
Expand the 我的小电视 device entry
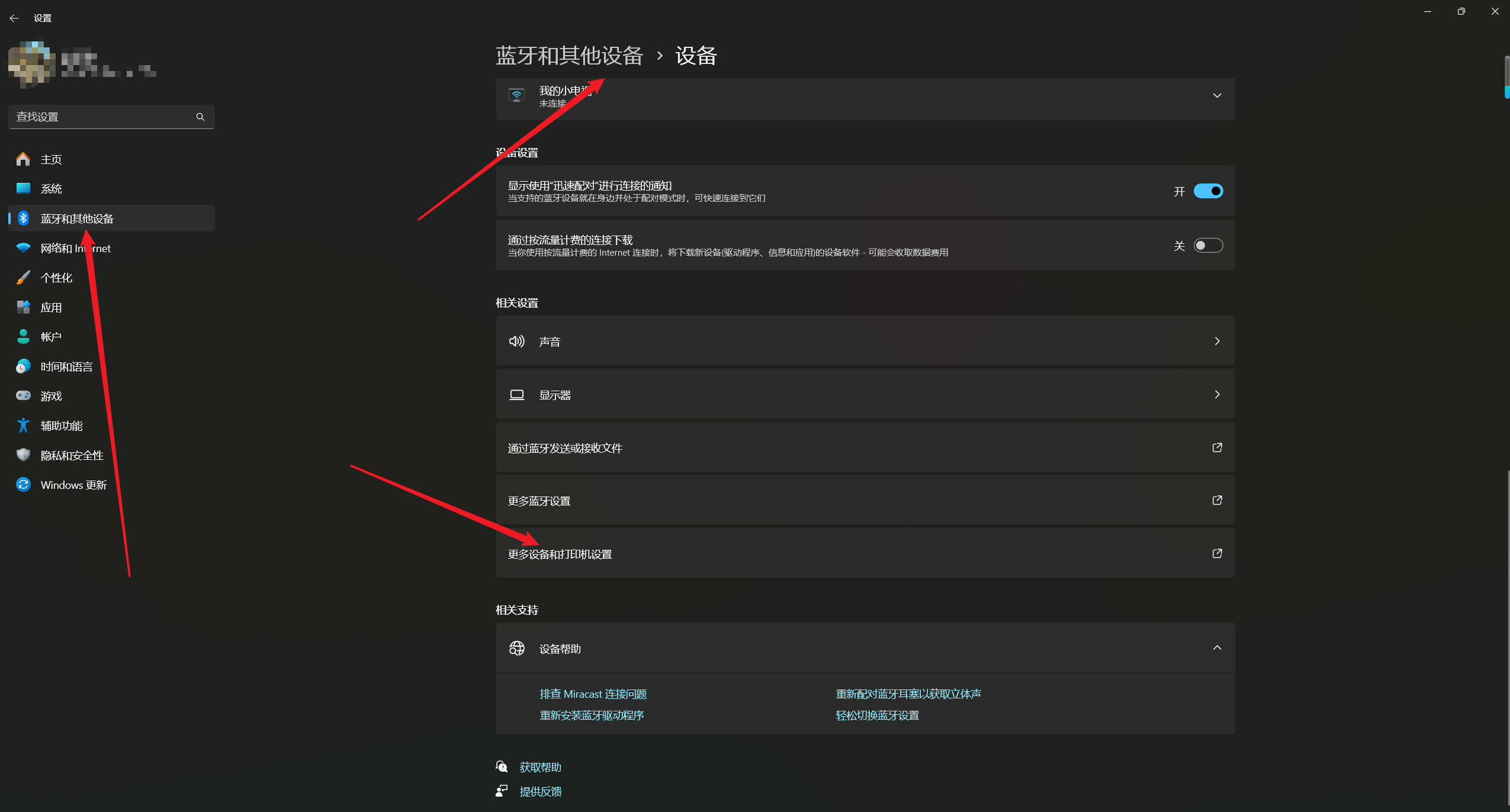pos(1217,95)
